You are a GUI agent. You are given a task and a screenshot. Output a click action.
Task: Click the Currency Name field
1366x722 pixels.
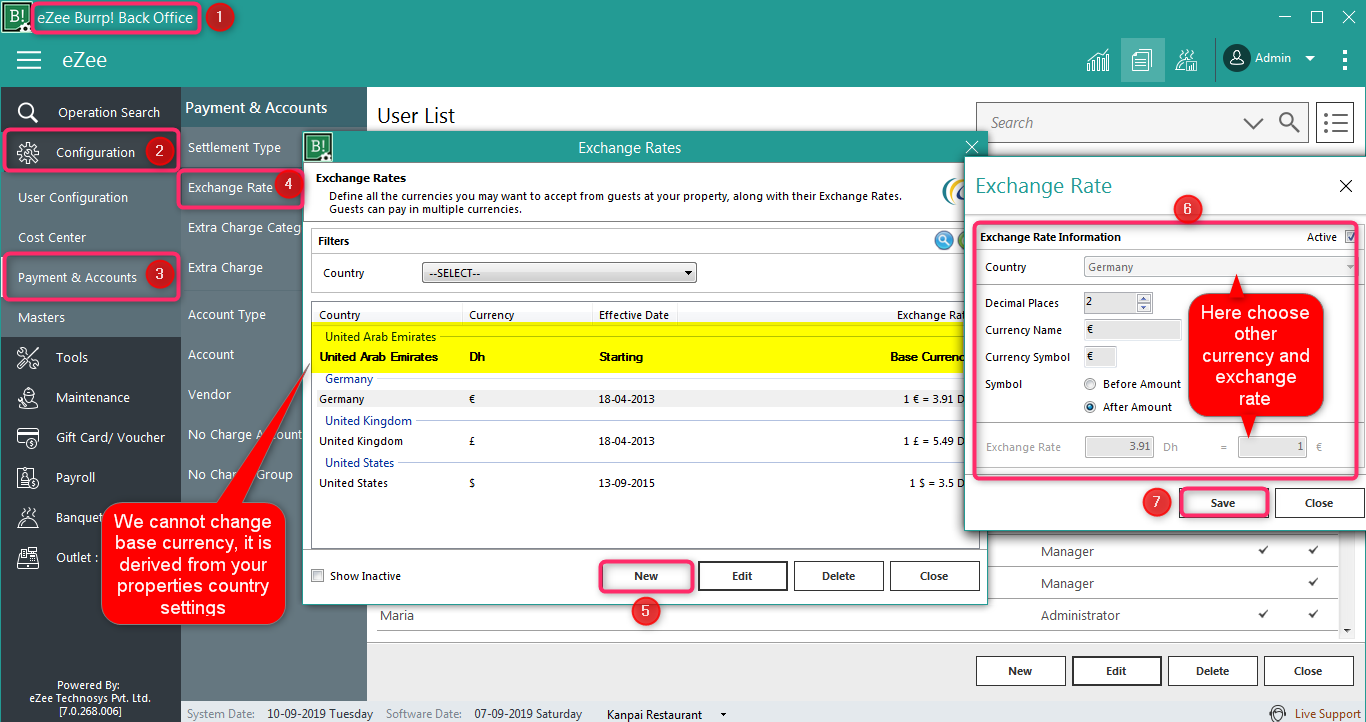(x=1132, y=330)
